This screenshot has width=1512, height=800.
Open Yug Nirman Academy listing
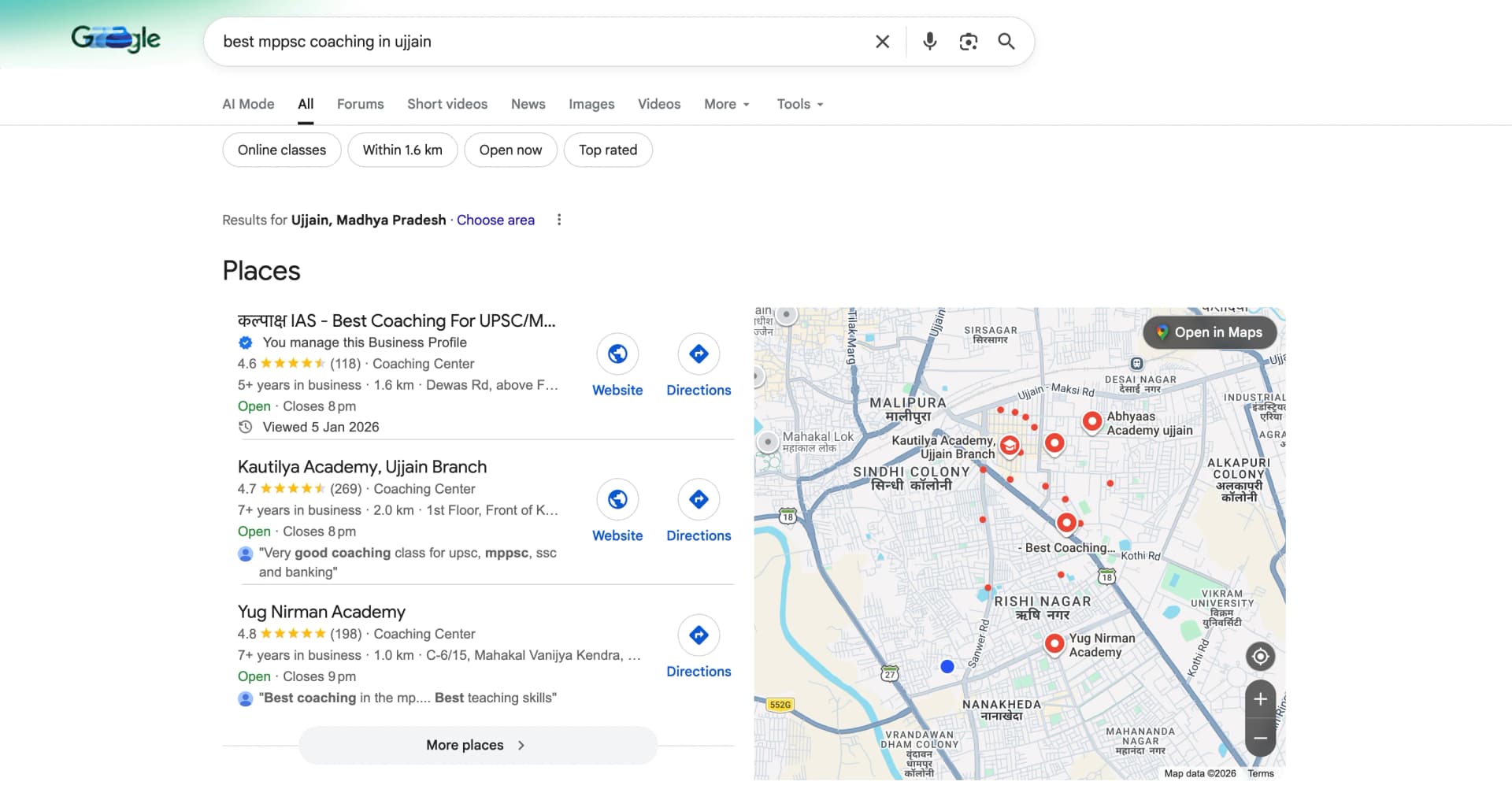321,612
